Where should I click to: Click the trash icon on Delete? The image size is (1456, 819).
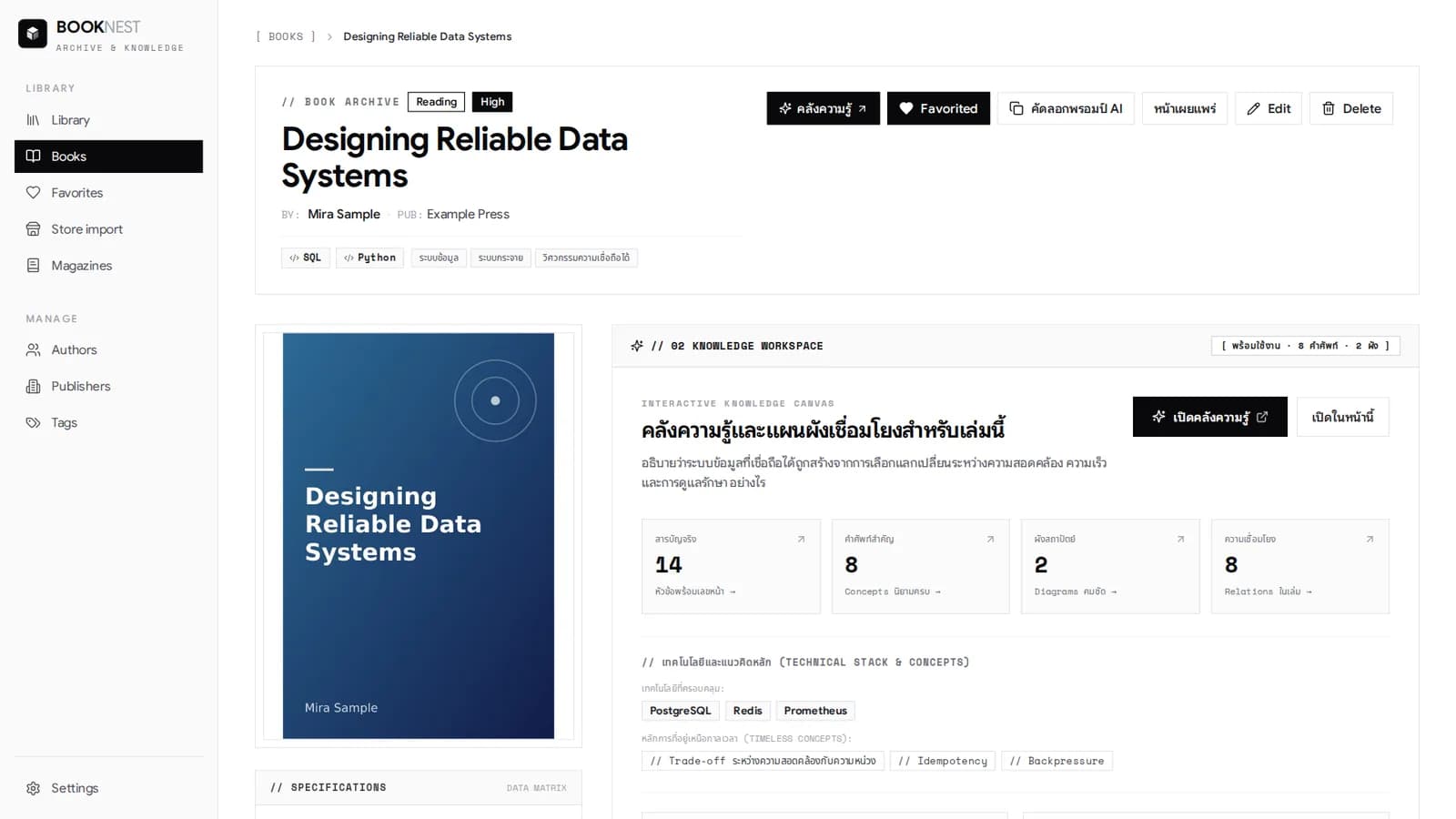(x=1328, y=108)
